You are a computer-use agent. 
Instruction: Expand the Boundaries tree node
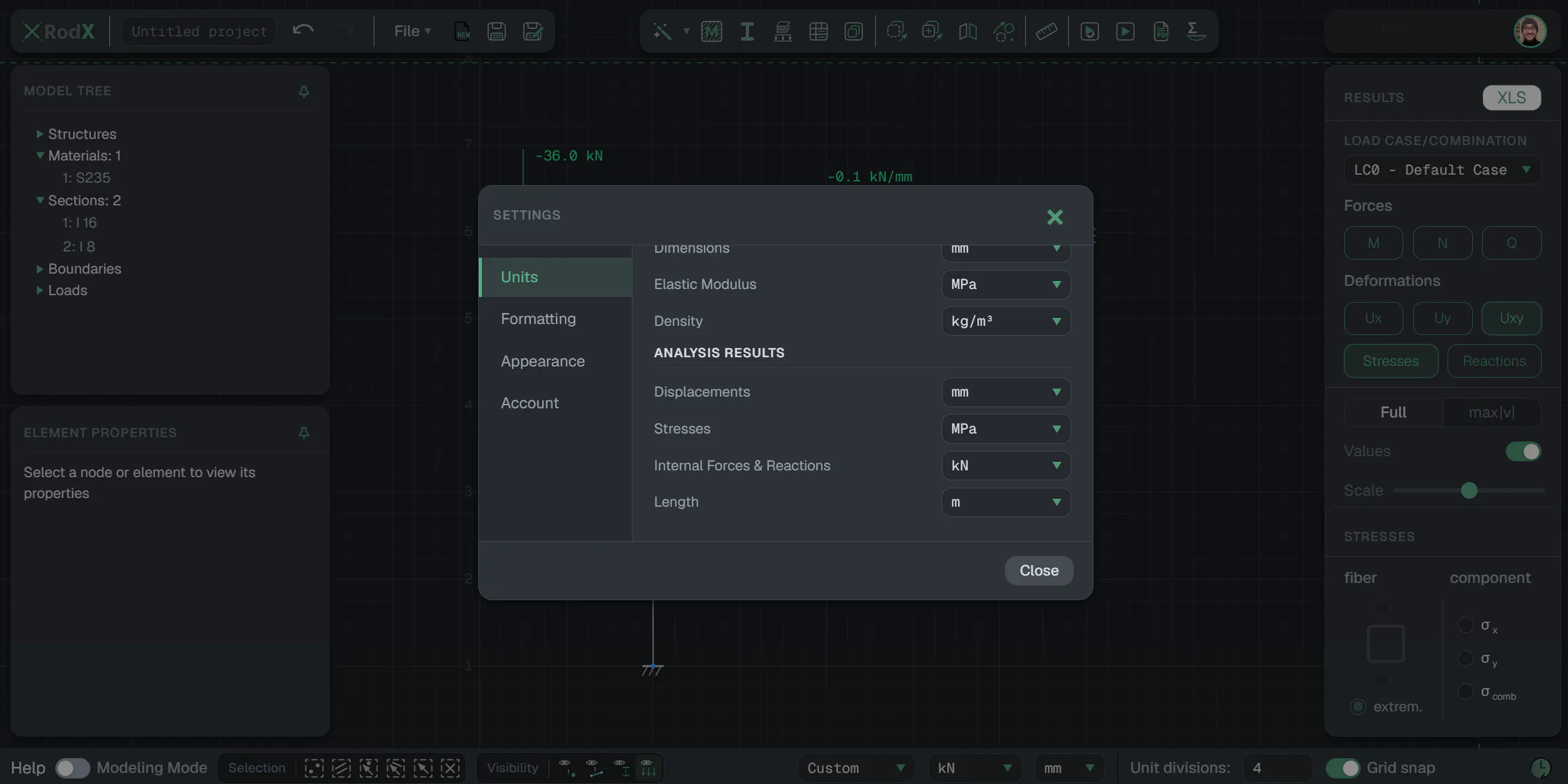click(x=39, y=269)
